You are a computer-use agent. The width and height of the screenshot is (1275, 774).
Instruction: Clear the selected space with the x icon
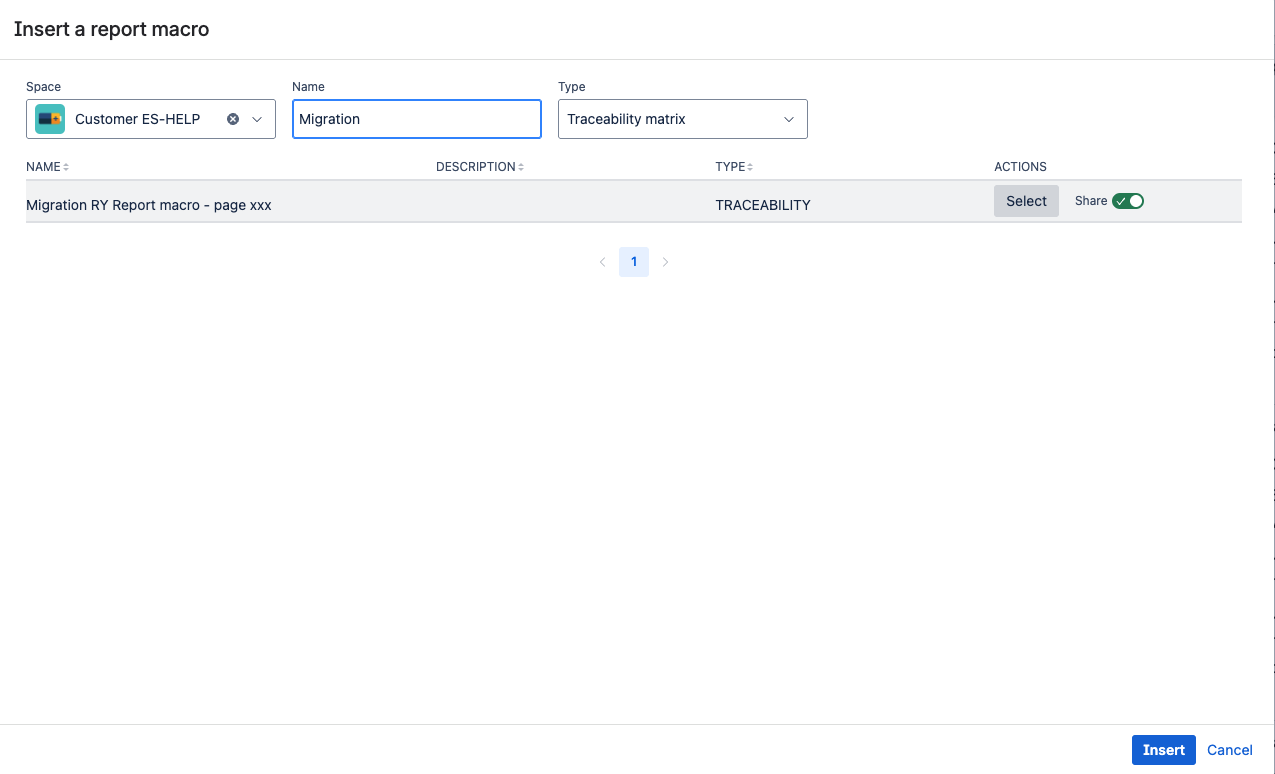(233, 119)
